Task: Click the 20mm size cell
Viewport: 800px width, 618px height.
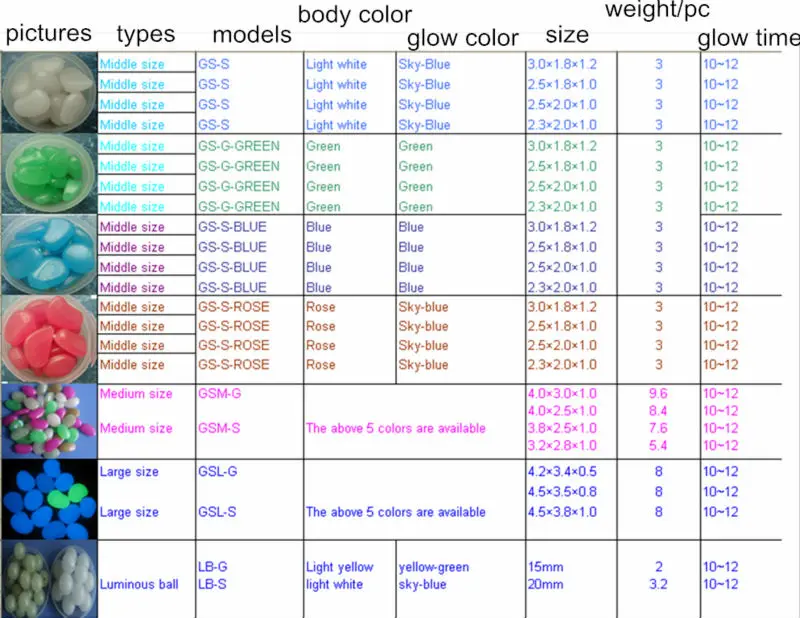Action: pos(545,584)
